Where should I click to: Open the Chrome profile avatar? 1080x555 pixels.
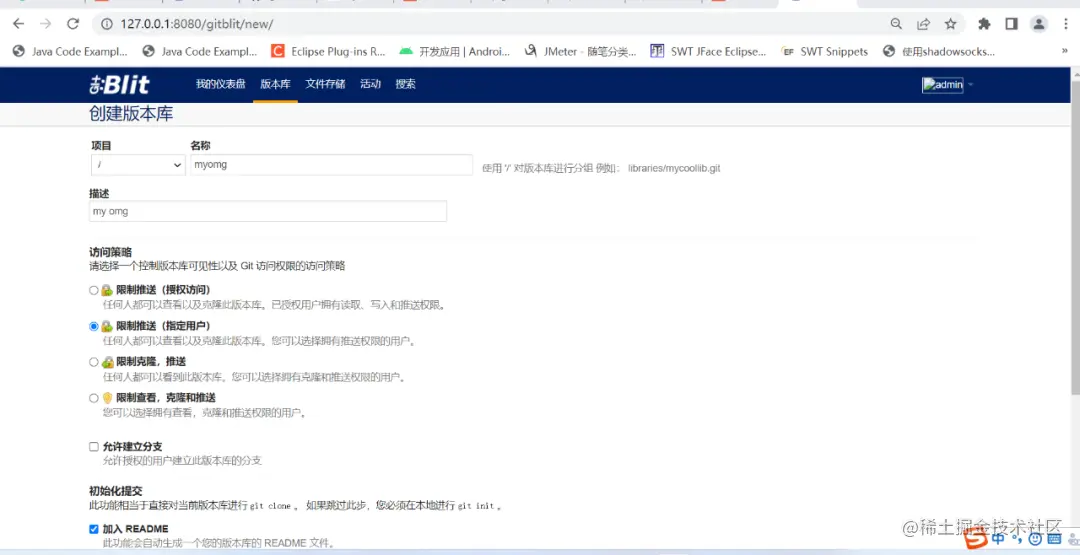click(1039, 24)
